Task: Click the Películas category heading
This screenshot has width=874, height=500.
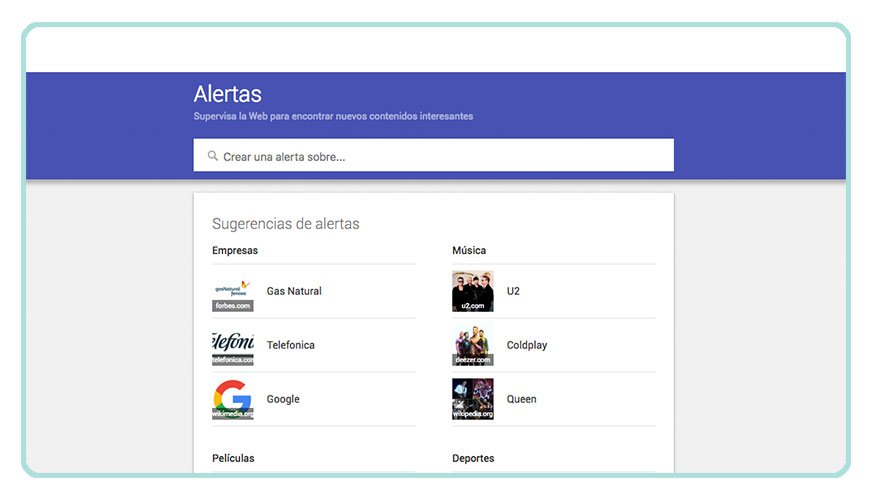Action: pos(233,458)
